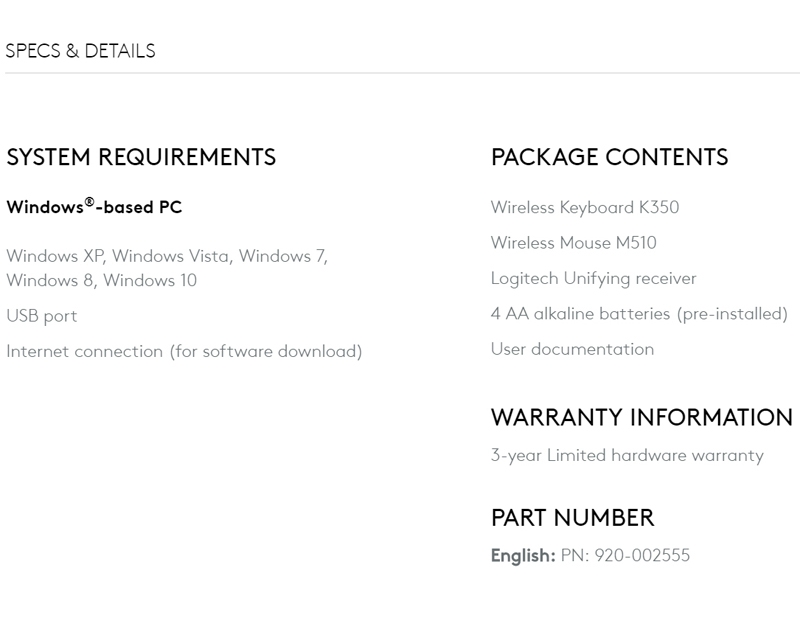Select the SYSTEM REQUIREMENTS heading

tap(141, 157)
